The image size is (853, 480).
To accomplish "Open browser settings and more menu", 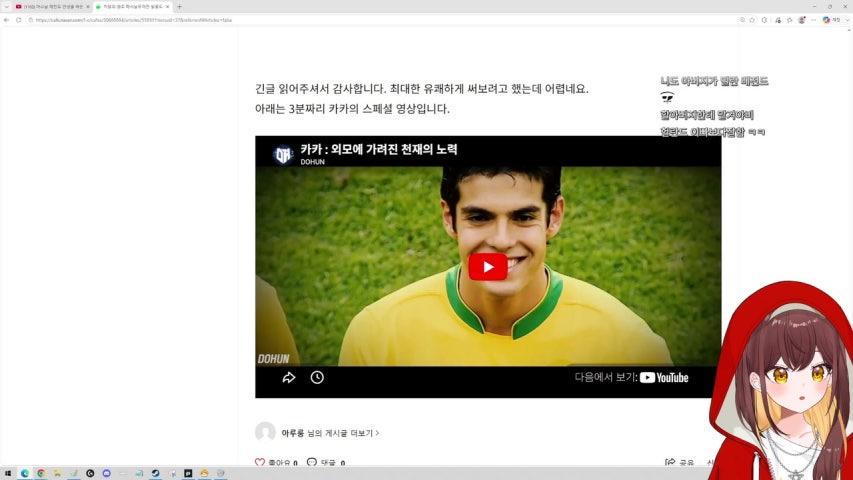I will pyautogui.click(x=813, y=20).
